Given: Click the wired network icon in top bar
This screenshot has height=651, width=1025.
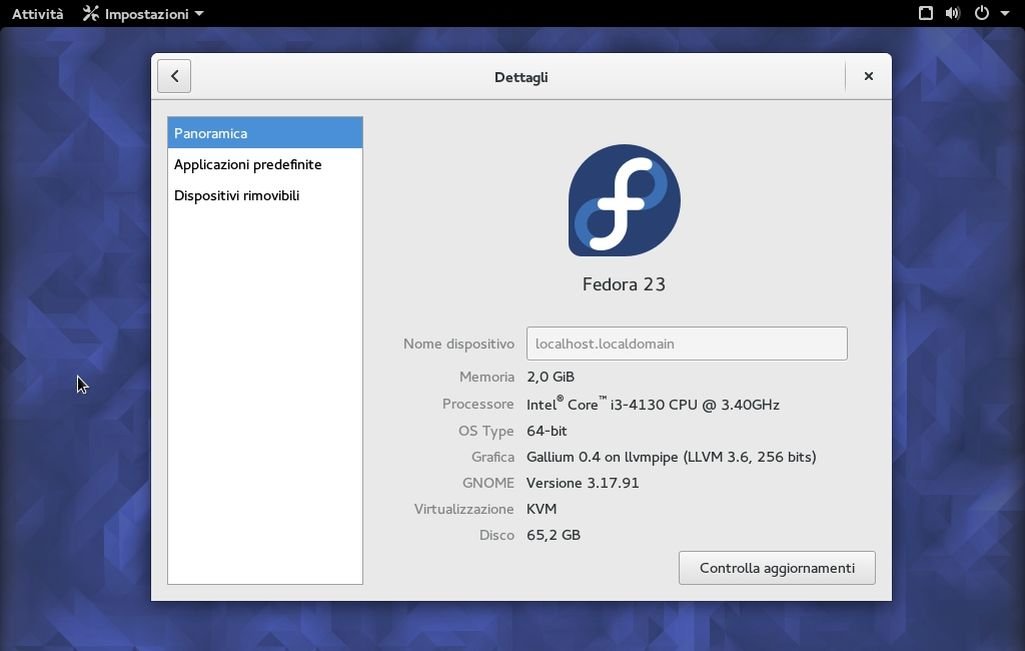Looking at the screenshot, I should click(926, 14).
